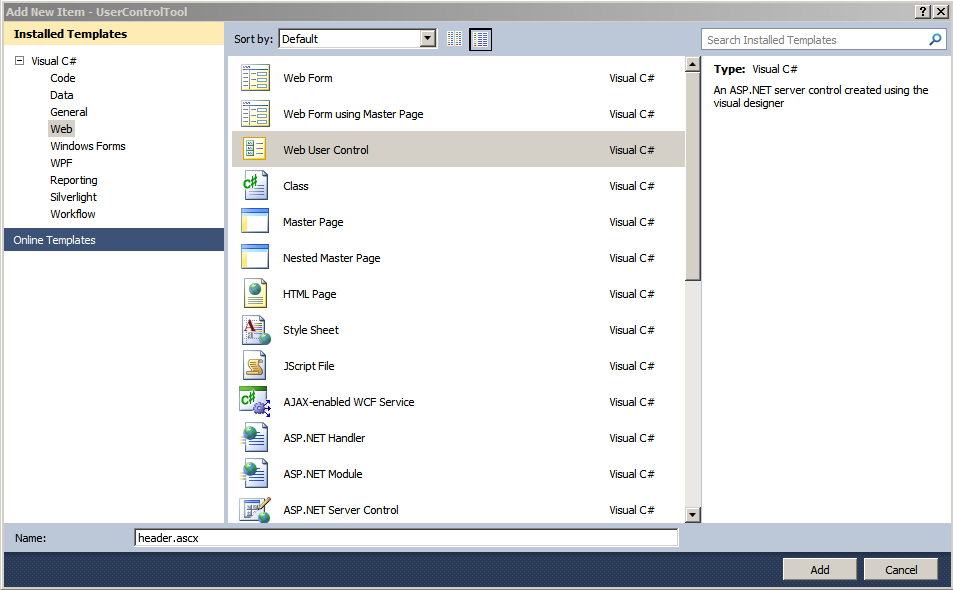Image resolution: width=953 pixels, height=590 pixels.
Task: Click "Web Form using Master Page" text
Action: click(353, 114)
